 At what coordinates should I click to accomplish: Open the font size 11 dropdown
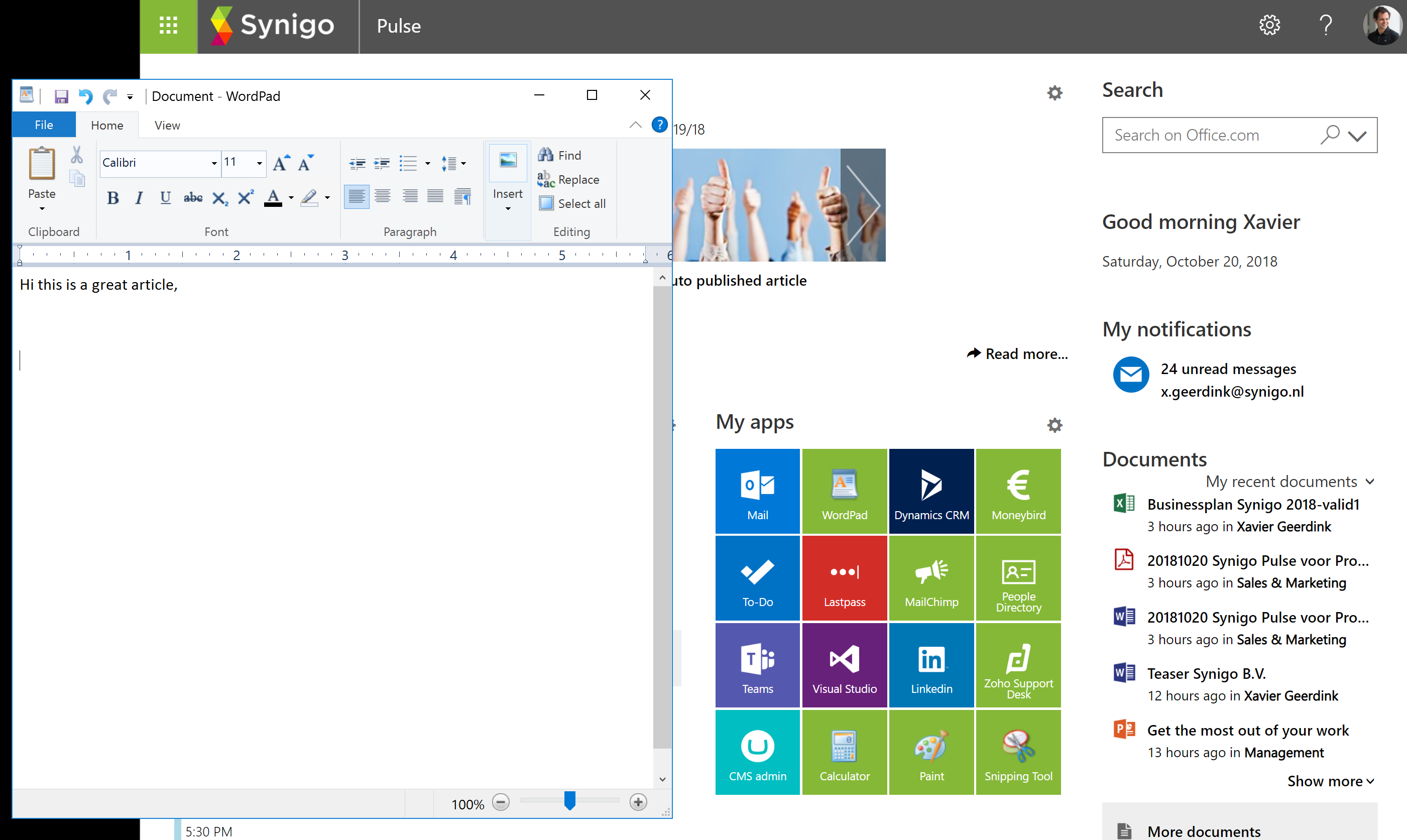coord(259,163)
